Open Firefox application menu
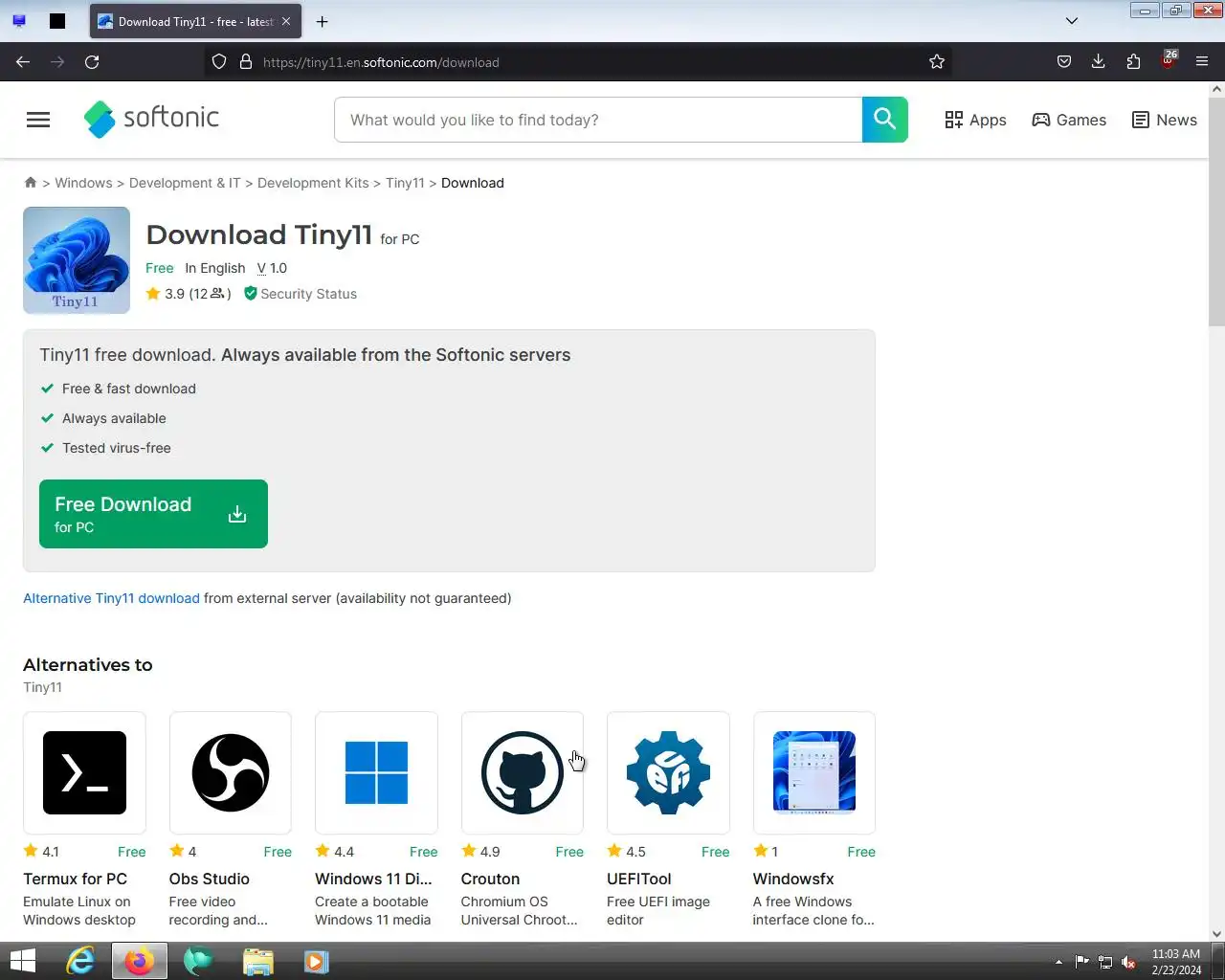This screenshot has width=1225, height=980. [x=1202, y=62]
